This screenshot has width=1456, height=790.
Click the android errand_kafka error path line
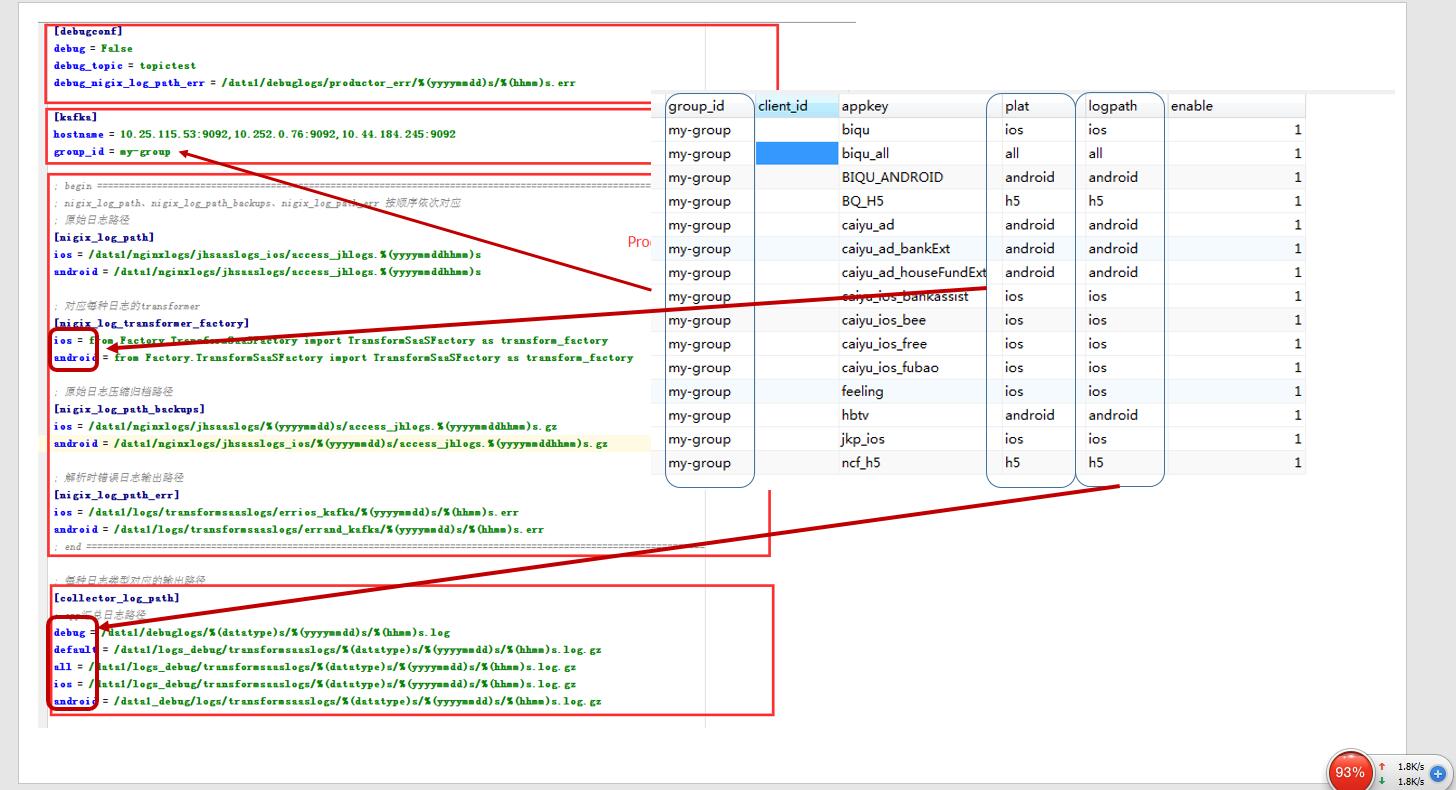point(299,529)
